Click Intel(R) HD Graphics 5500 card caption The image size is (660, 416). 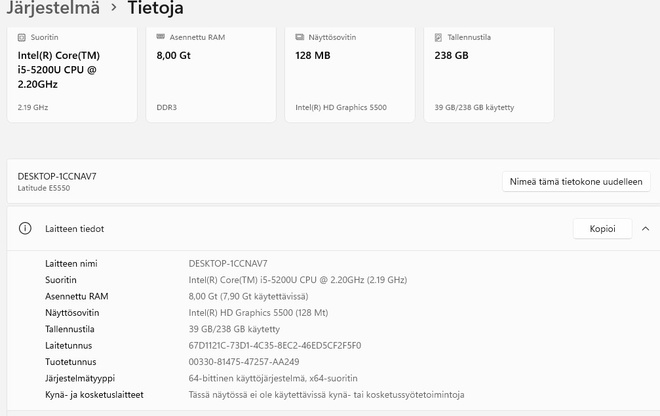[341, 107]
